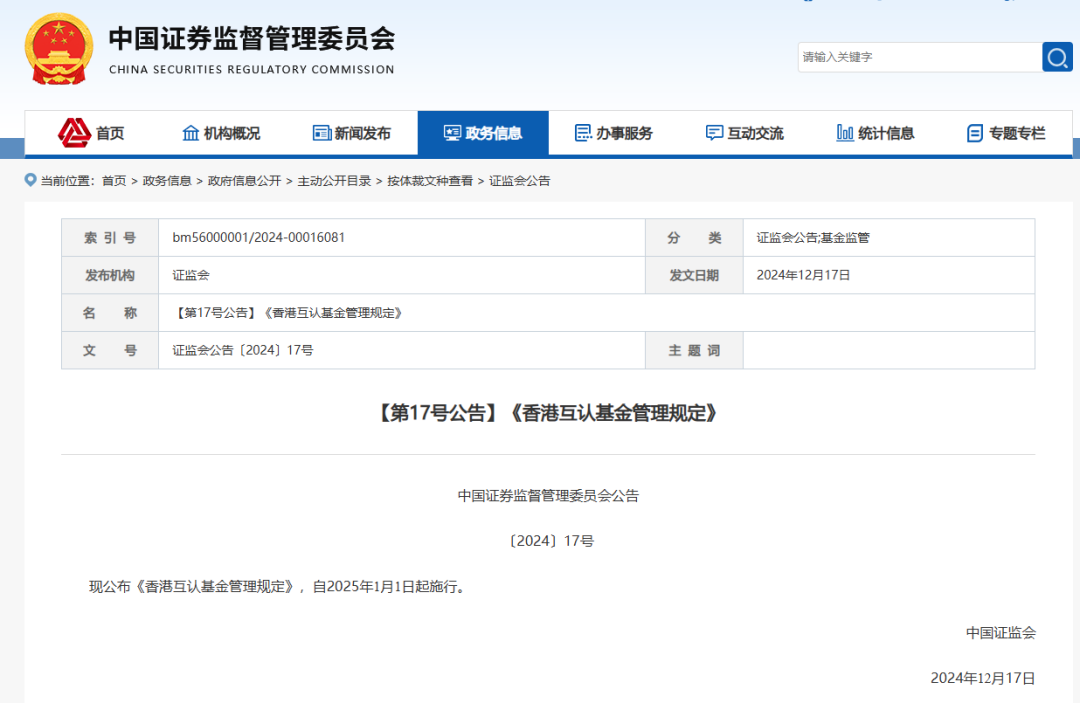Viewport: 1080px width, 703px height.
Task: Click the CSRC national emblem logo
Action: click(x=58, y=49)
